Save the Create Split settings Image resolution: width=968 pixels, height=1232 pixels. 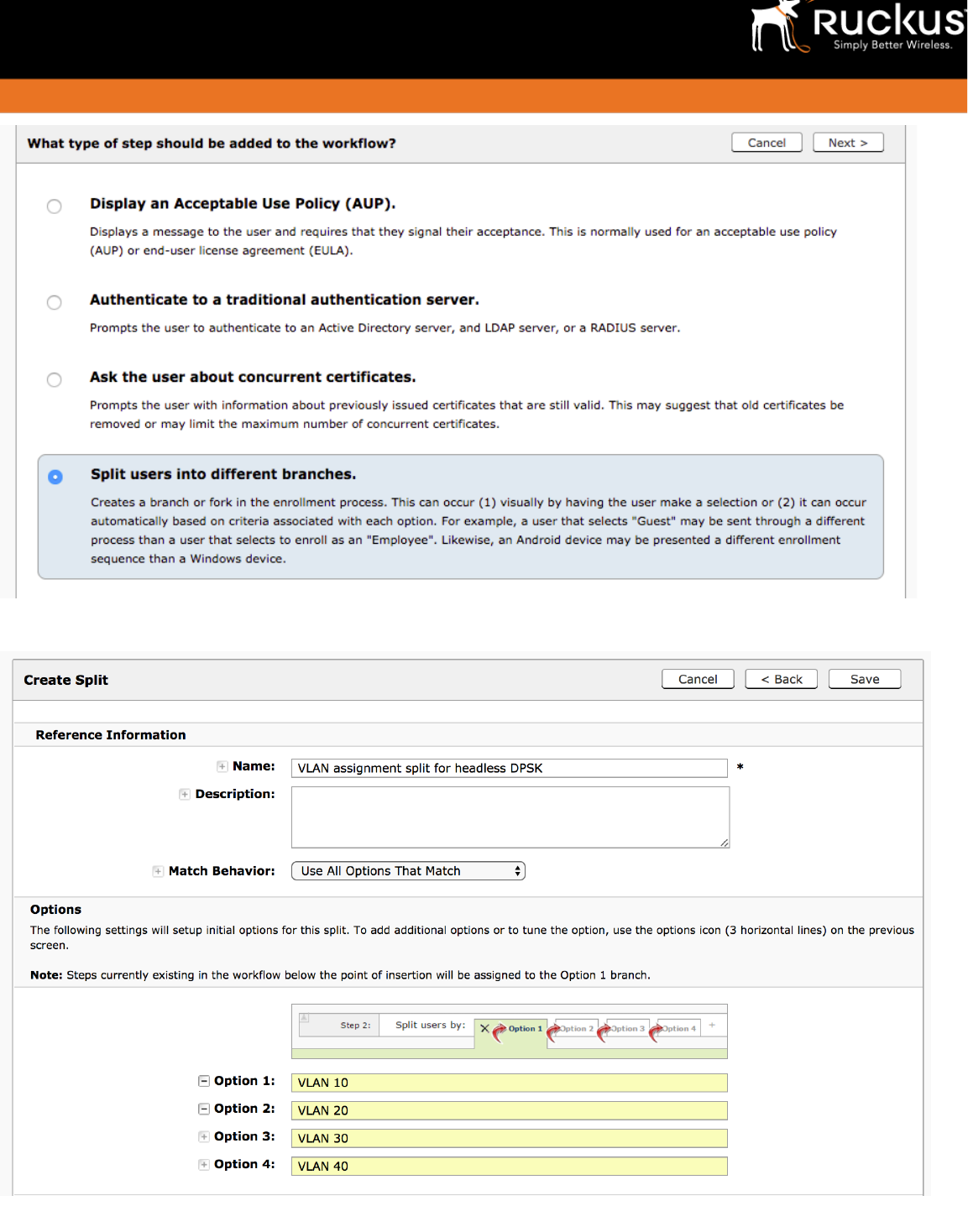click(865, 679)
